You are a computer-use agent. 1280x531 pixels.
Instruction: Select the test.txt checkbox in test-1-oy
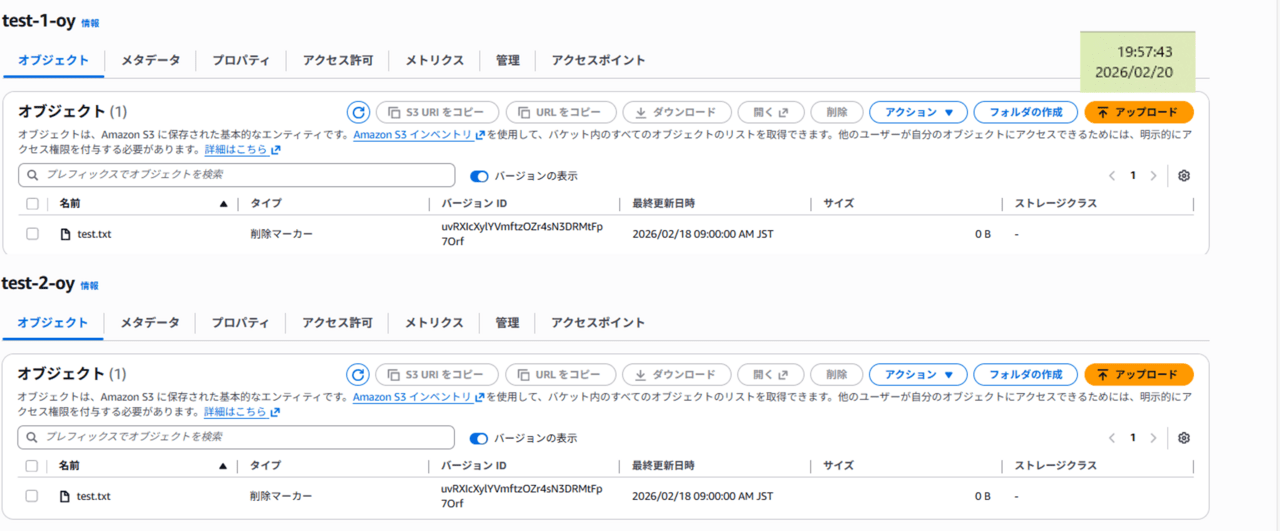click(32, 234)
